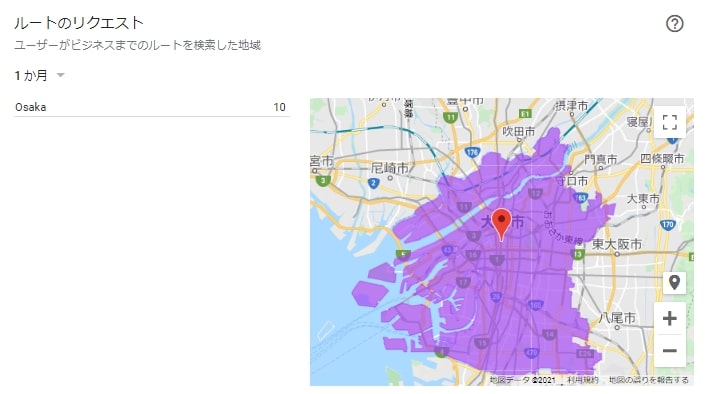706x394 pixels.
Task: Click the 尼崎市 label on map
Action: point(389,168)
